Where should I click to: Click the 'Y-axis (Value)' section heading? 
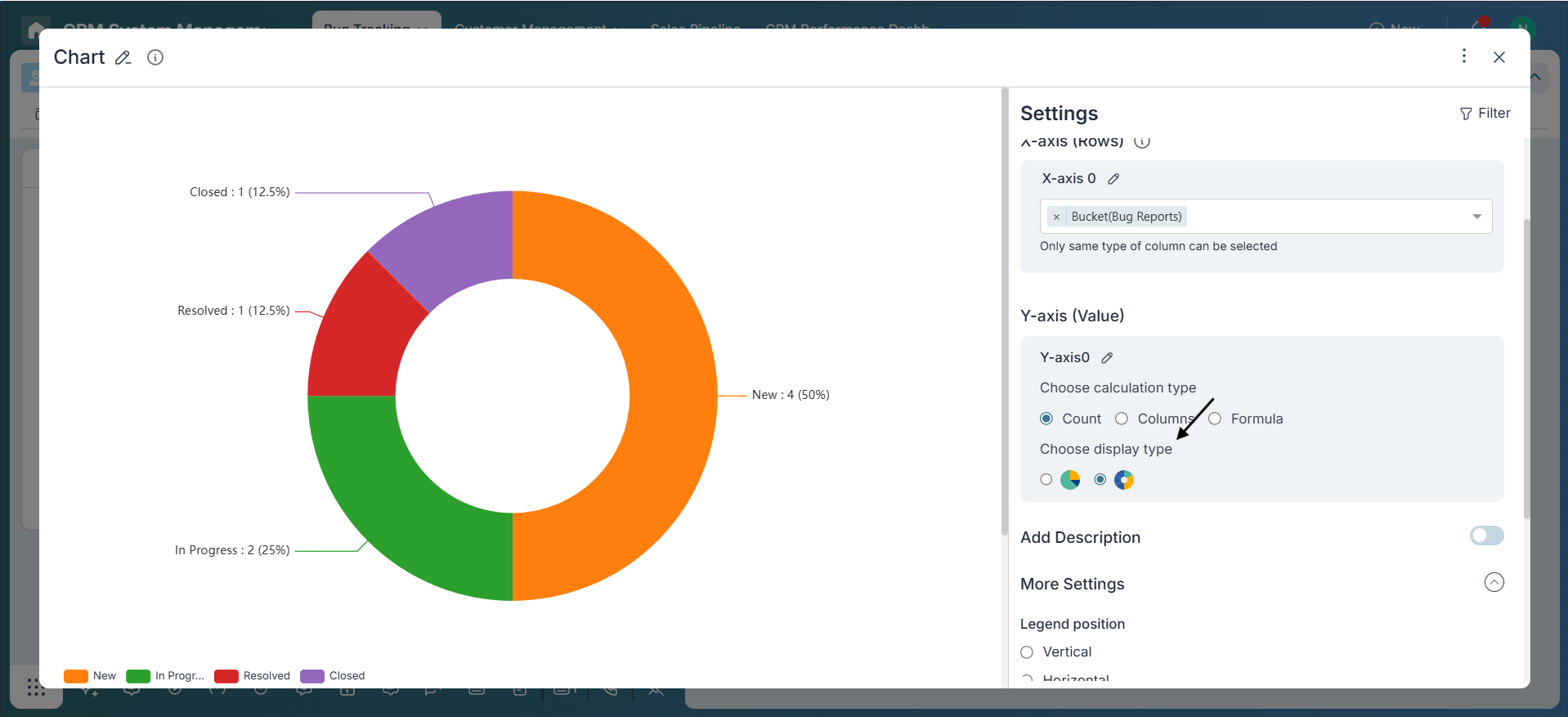pos(1073,316)
